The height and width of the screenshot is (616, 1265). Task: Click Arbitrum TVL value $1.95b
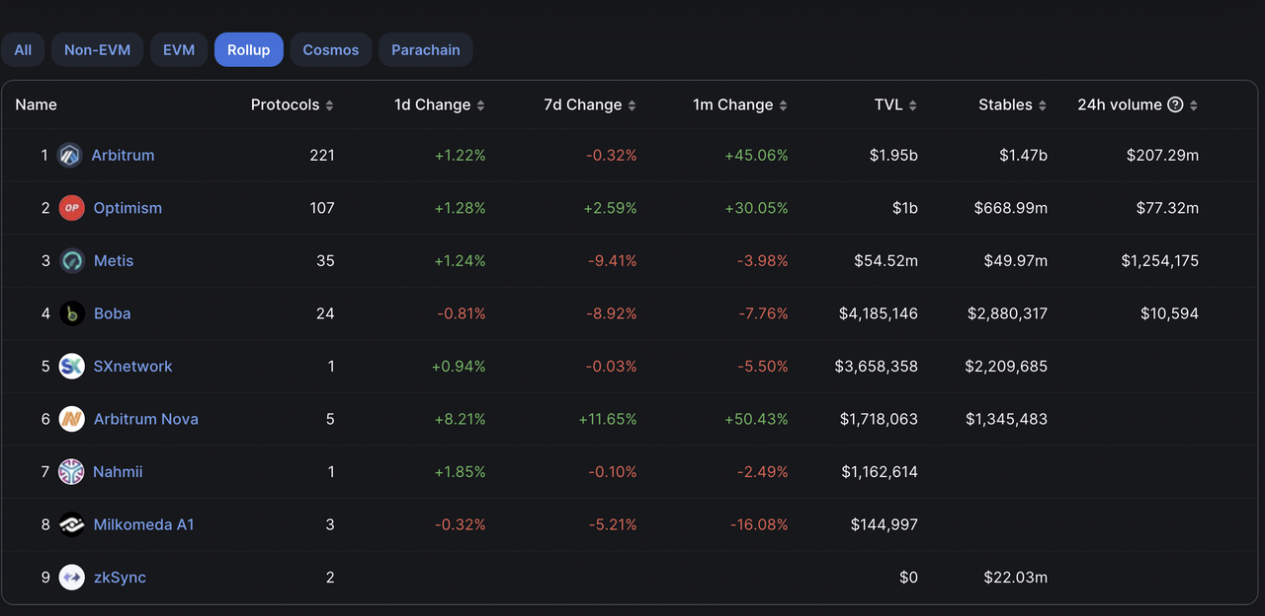pyautogui.click(x=892, y=155)
